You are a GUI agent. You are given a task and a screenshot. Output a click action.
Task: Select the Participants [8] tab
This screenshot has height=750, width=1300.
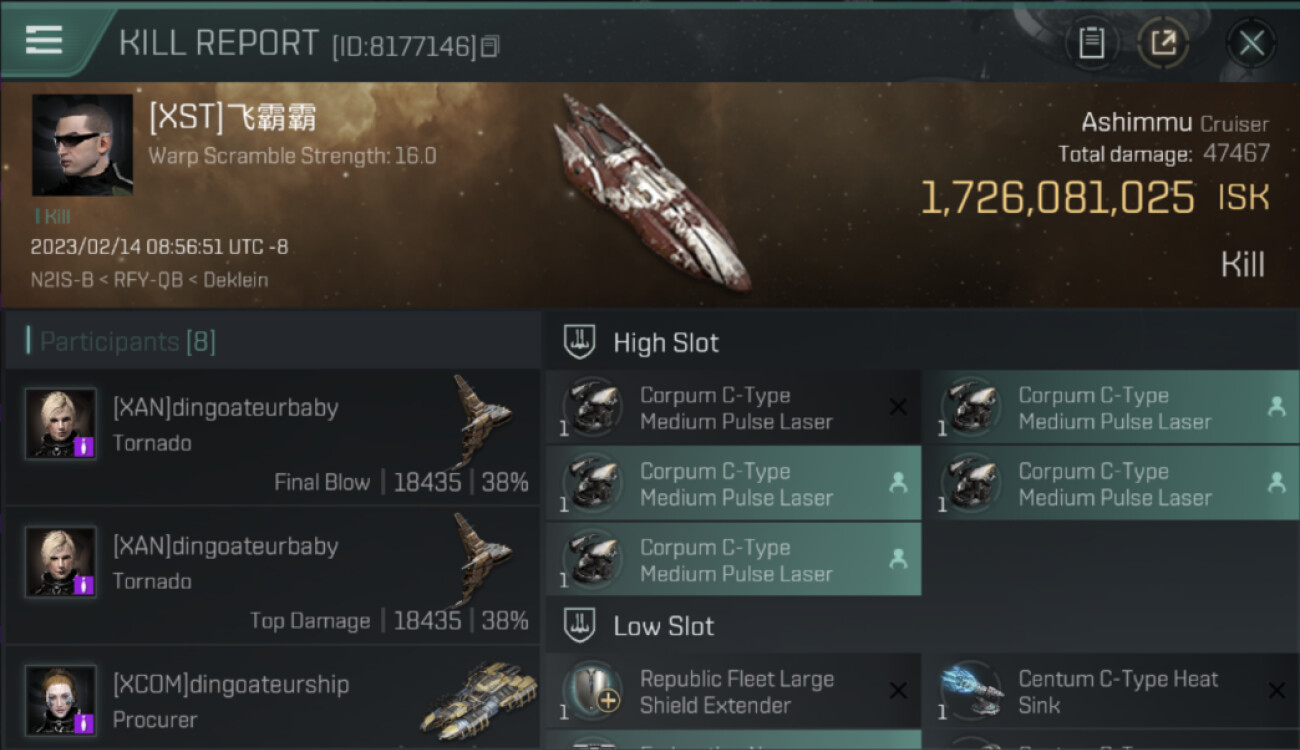coord(127,342)
